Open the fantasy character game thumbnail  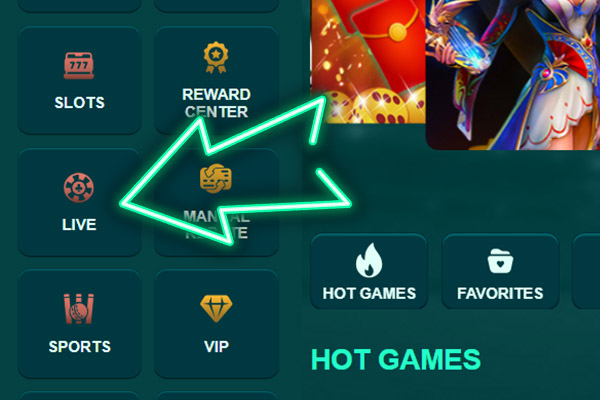pos(513,75)
